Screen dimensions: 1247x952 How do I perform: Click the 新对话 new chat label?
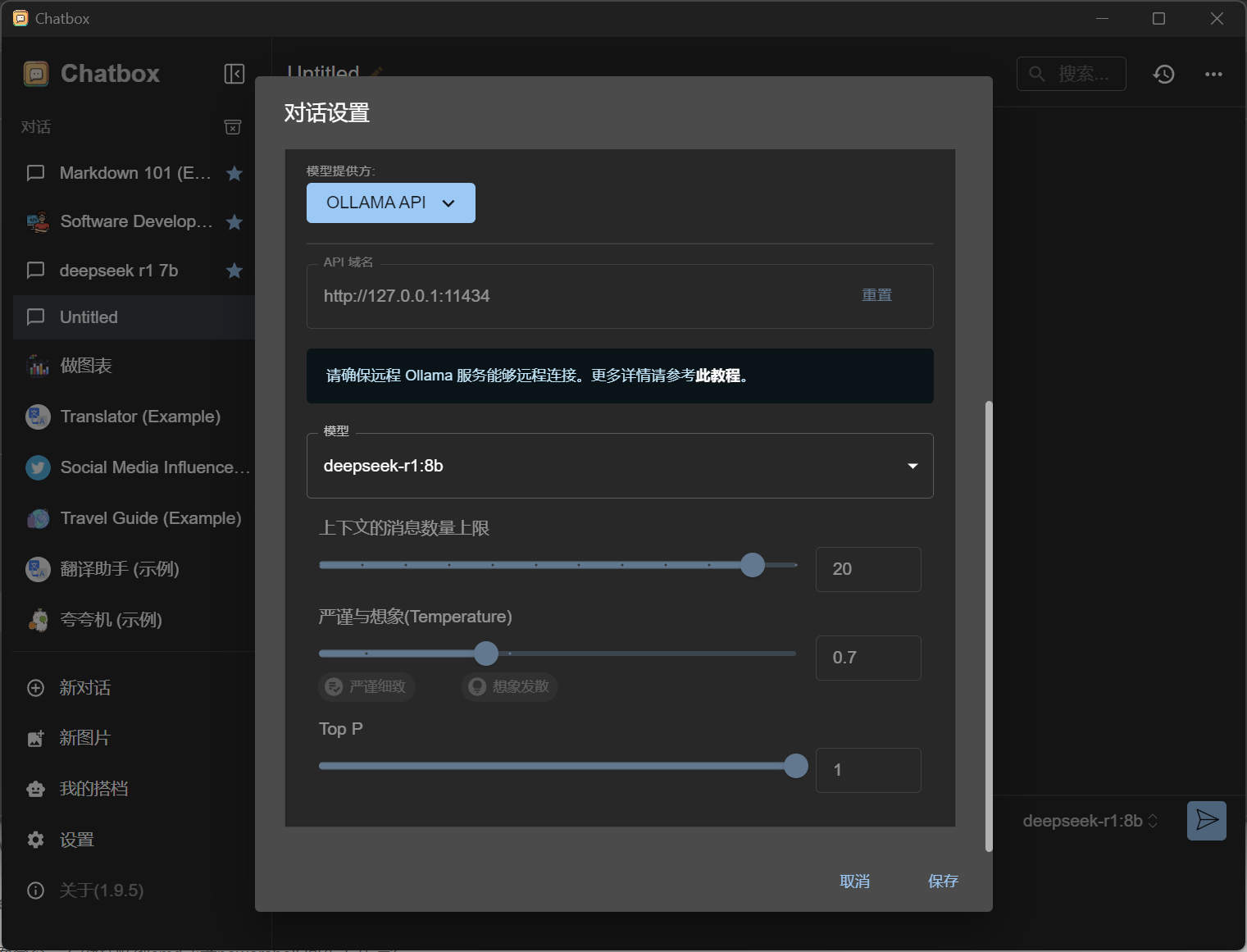click(85, 688)
